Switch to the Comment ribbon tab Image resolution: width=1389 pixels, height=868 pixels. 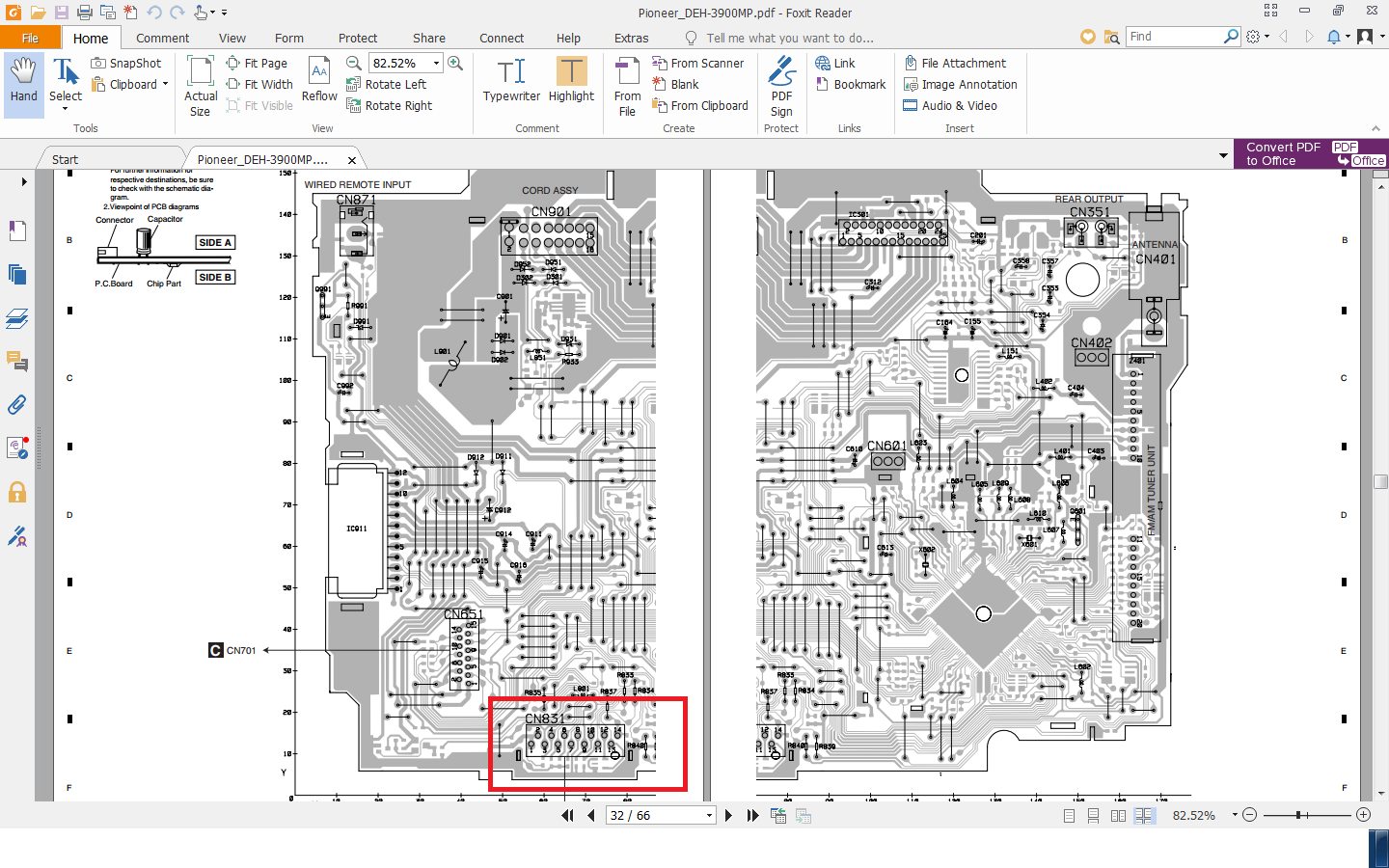tap(162, 38)
